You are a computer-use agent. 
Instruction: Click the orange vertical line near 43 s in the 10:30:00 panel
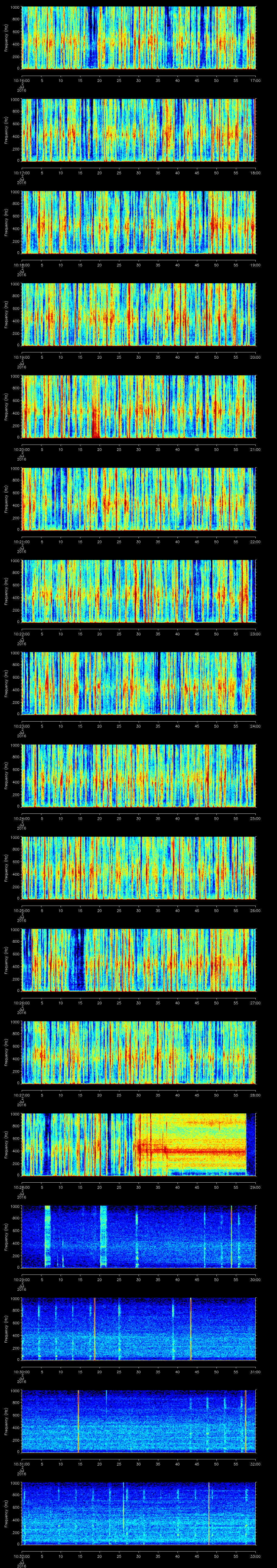pos(190,1329)
